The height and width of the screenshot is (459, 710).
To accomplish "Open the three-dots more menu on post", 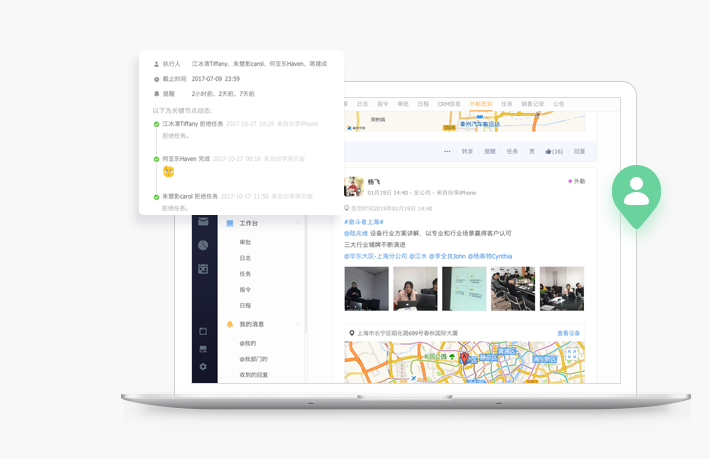I will pyautogui.click(x=447, y=152).
